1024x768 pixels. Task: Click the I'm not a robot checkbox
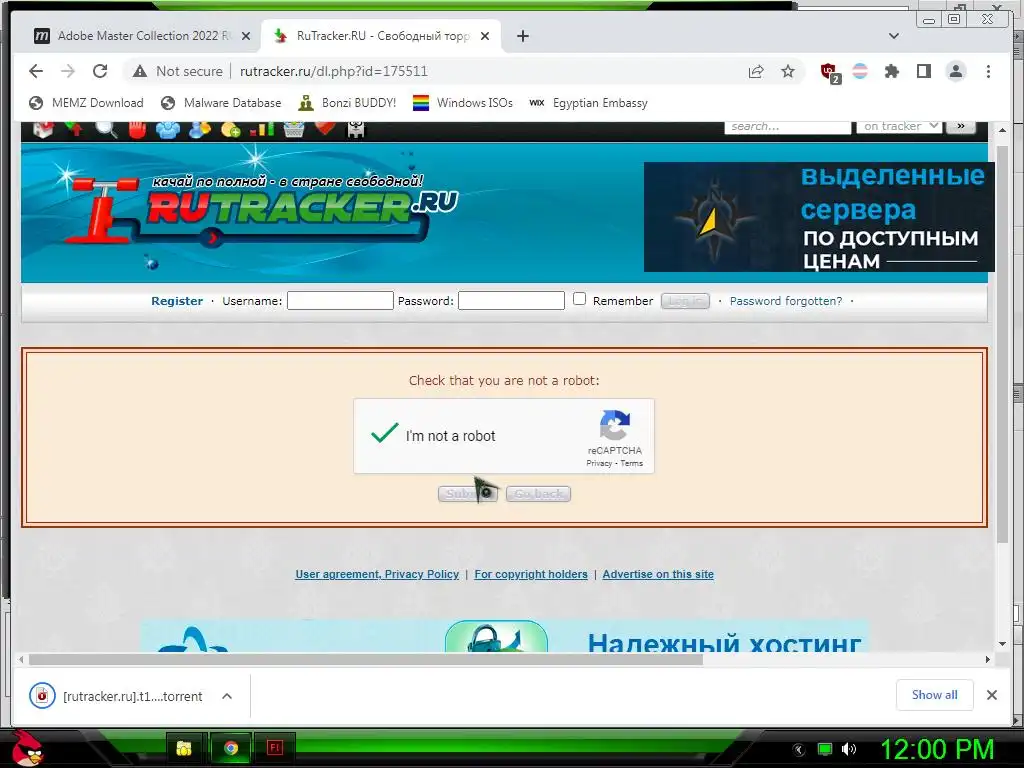385,434
